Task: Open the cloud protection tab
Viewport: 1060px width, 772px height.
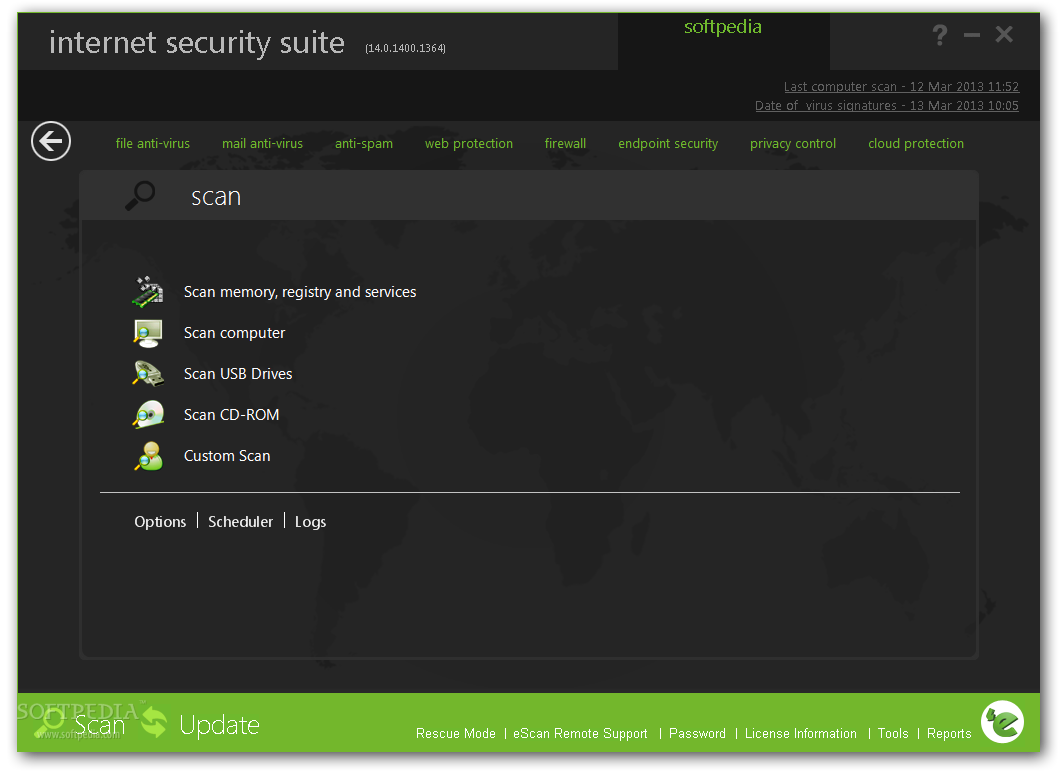Action: tap(916, 143)
